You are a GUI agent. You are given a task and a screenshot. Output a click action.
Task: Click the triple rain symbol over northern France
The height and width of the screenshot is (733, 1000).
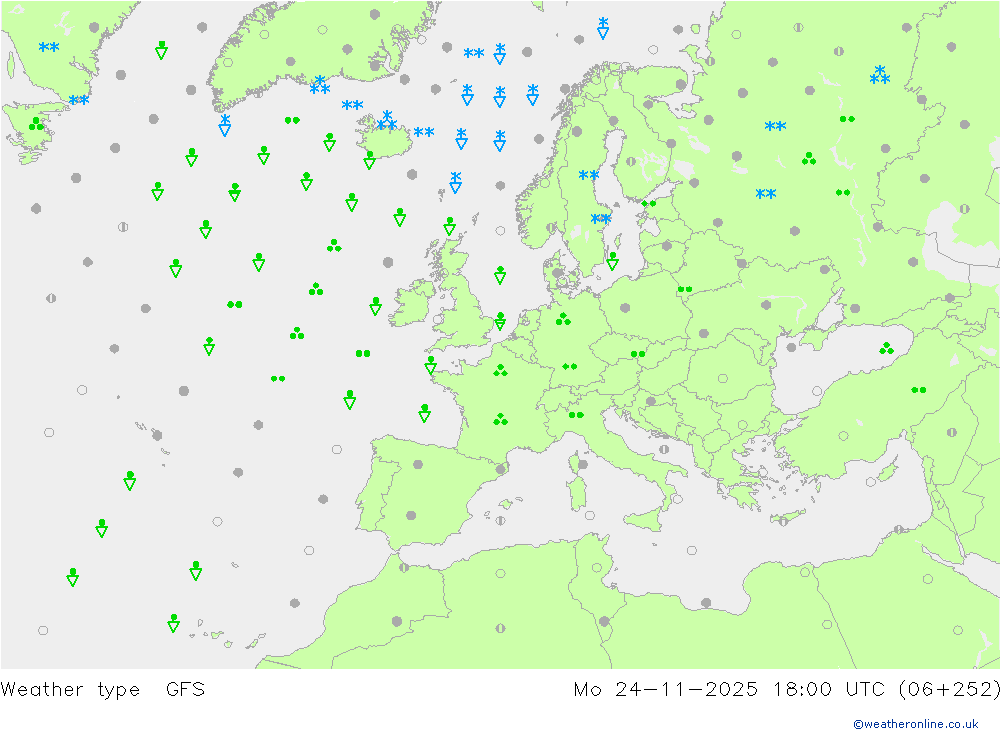[x=501, y=370]
